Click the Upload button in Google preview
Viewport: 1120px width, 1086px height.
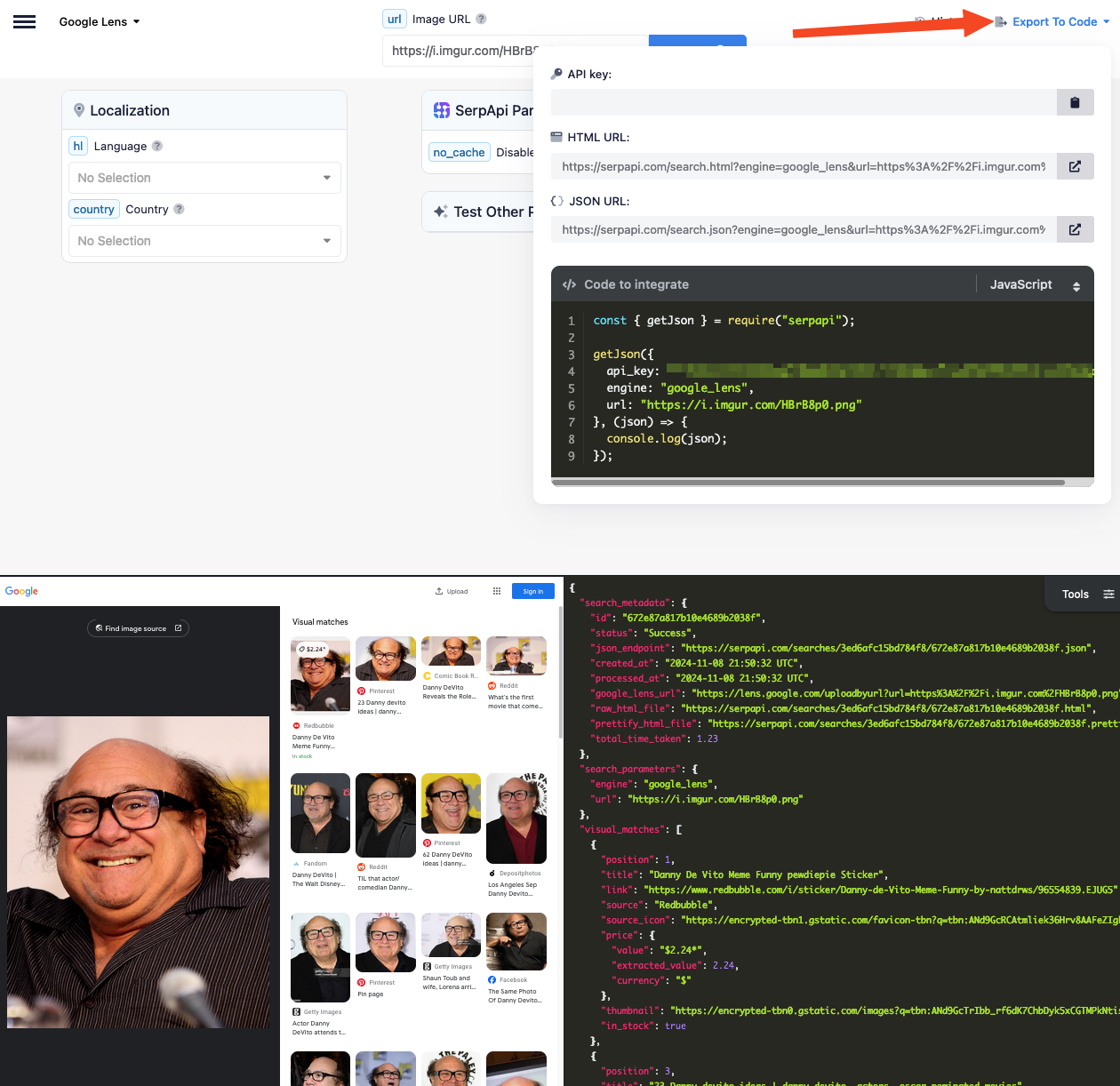[452, 591]
